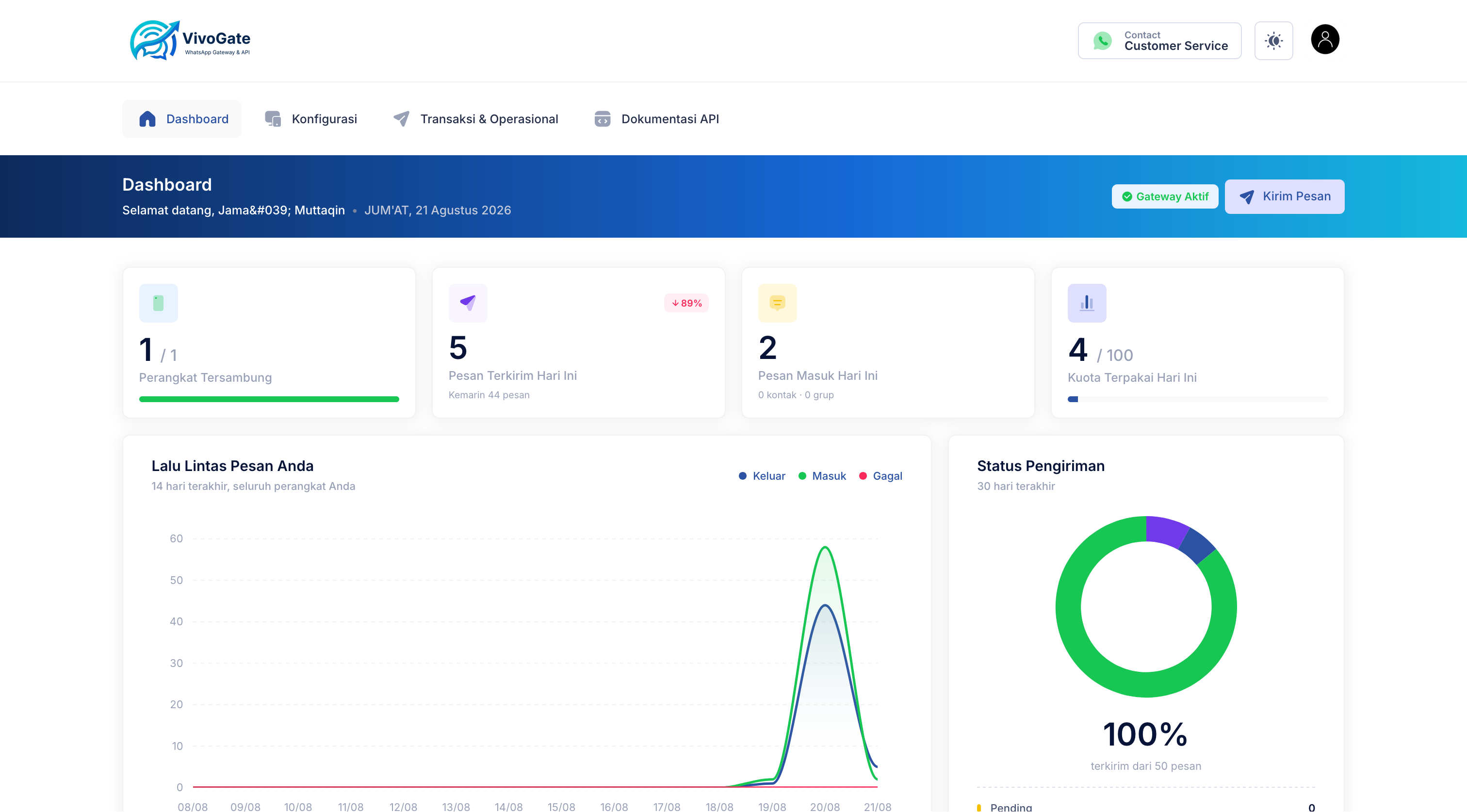Click the green check icon in Gateway Aktif
Viewport: 1467px width, 812px height.
coord(1126,196)
